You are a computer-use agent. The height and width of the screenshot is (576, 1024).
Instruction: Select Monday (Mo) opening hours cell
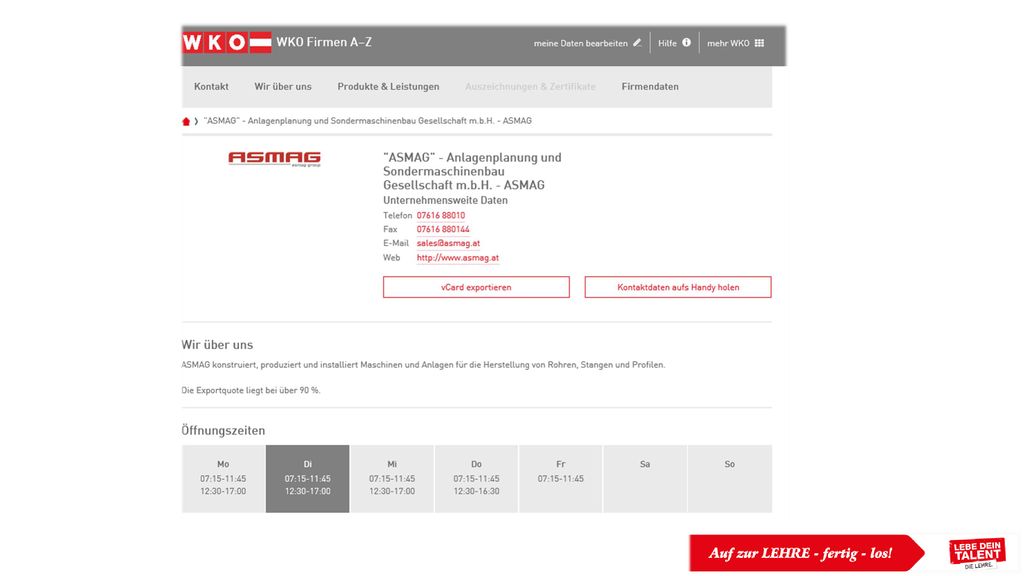(x=223, y=479)
